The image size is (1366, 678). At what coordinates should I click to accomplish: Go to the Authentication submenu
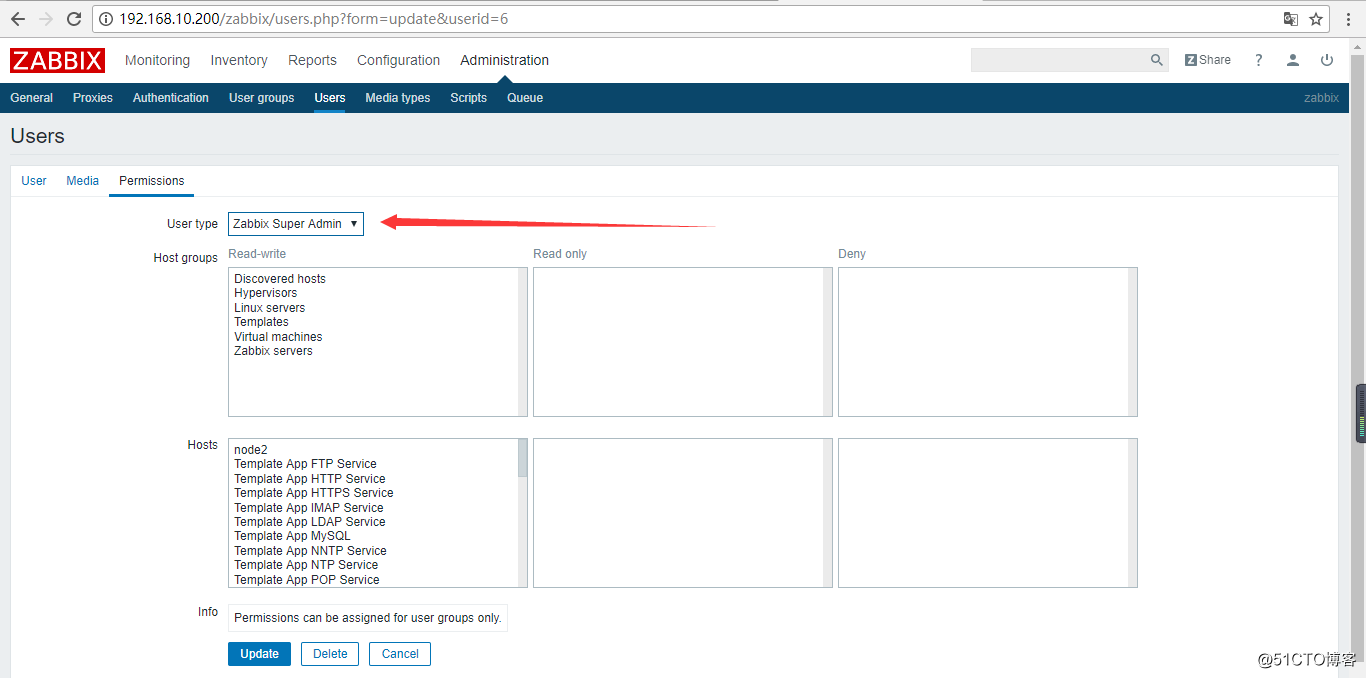(171, 98)
